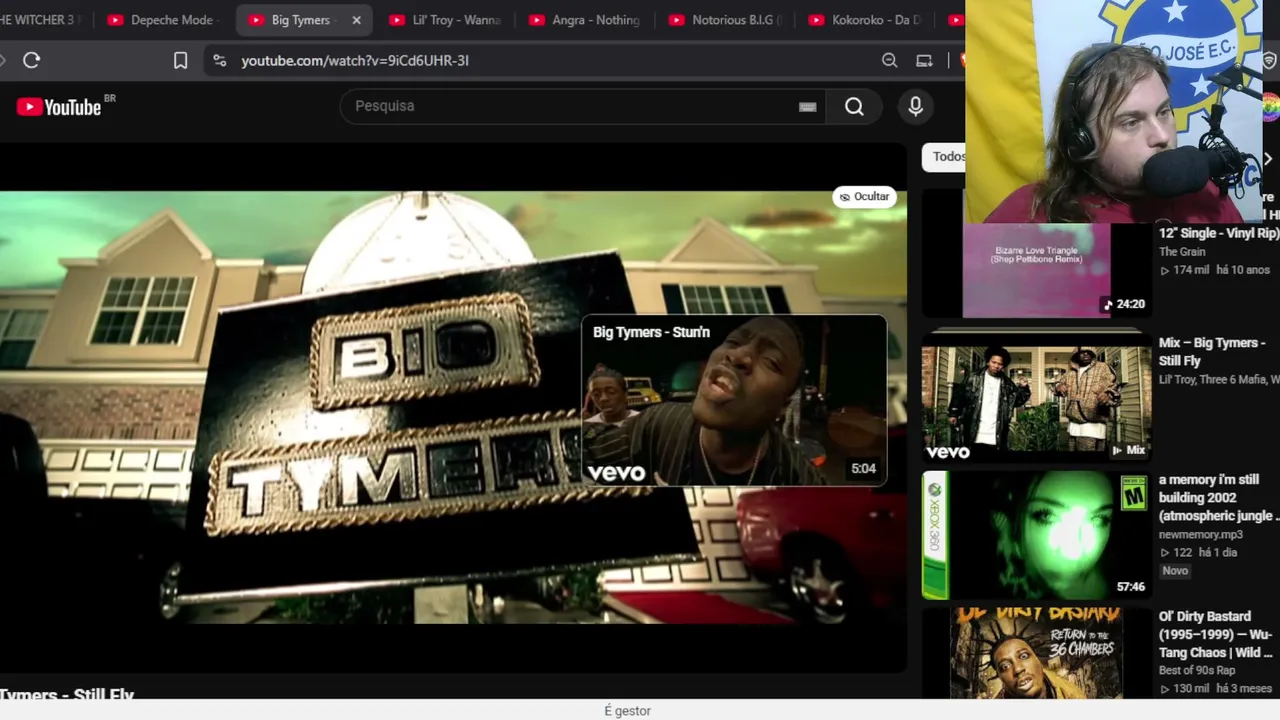Bookmark this page in the address bar
Viewport: 1280px width, 720px height.
tap(180, 60)
